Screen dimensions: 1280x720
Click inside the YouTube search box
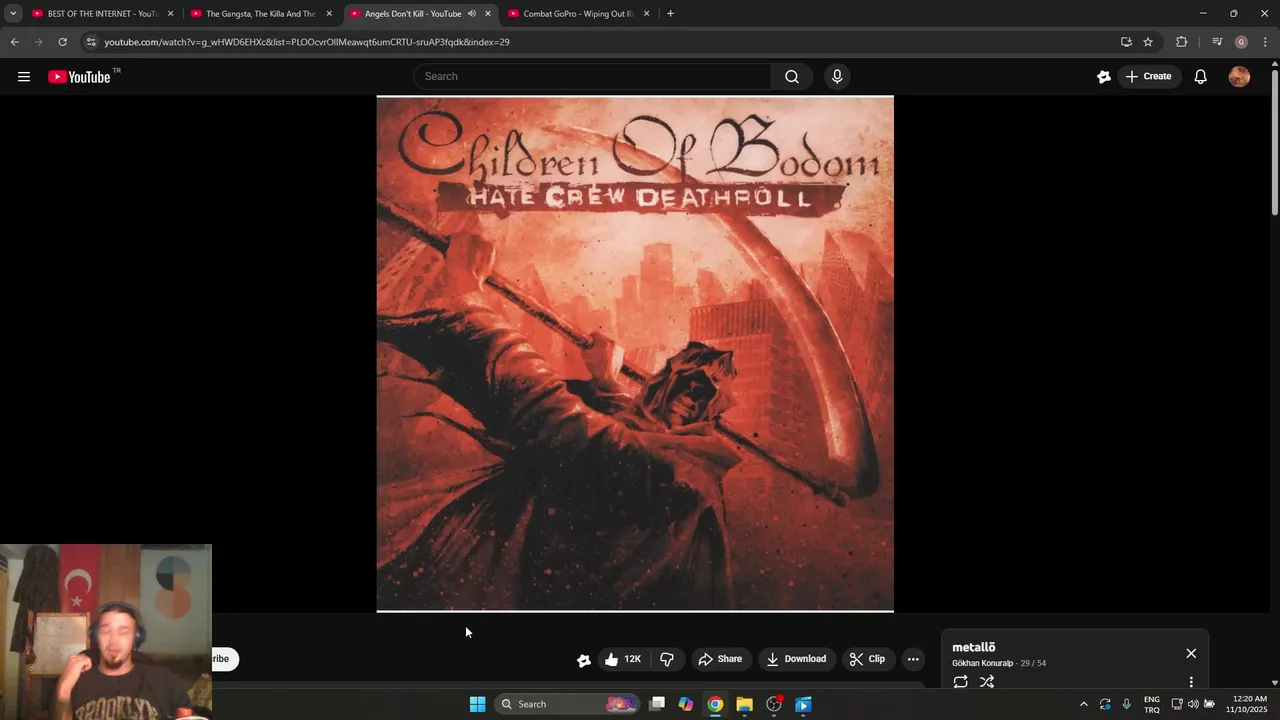592,76
